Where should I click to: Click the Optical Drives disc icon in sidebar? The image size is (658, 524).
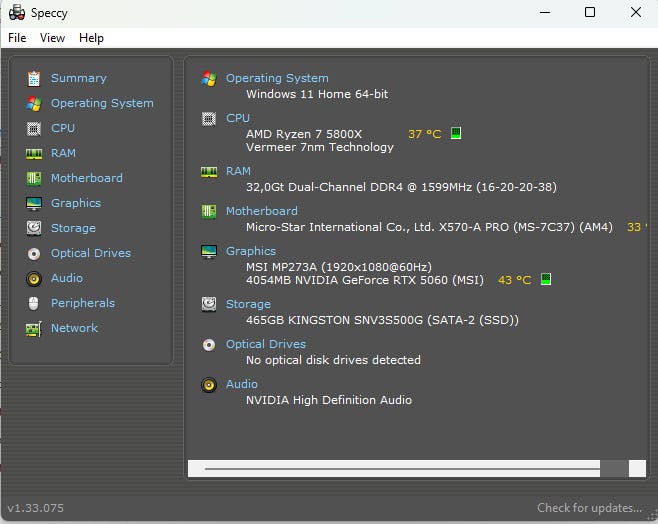pos(34,253)
